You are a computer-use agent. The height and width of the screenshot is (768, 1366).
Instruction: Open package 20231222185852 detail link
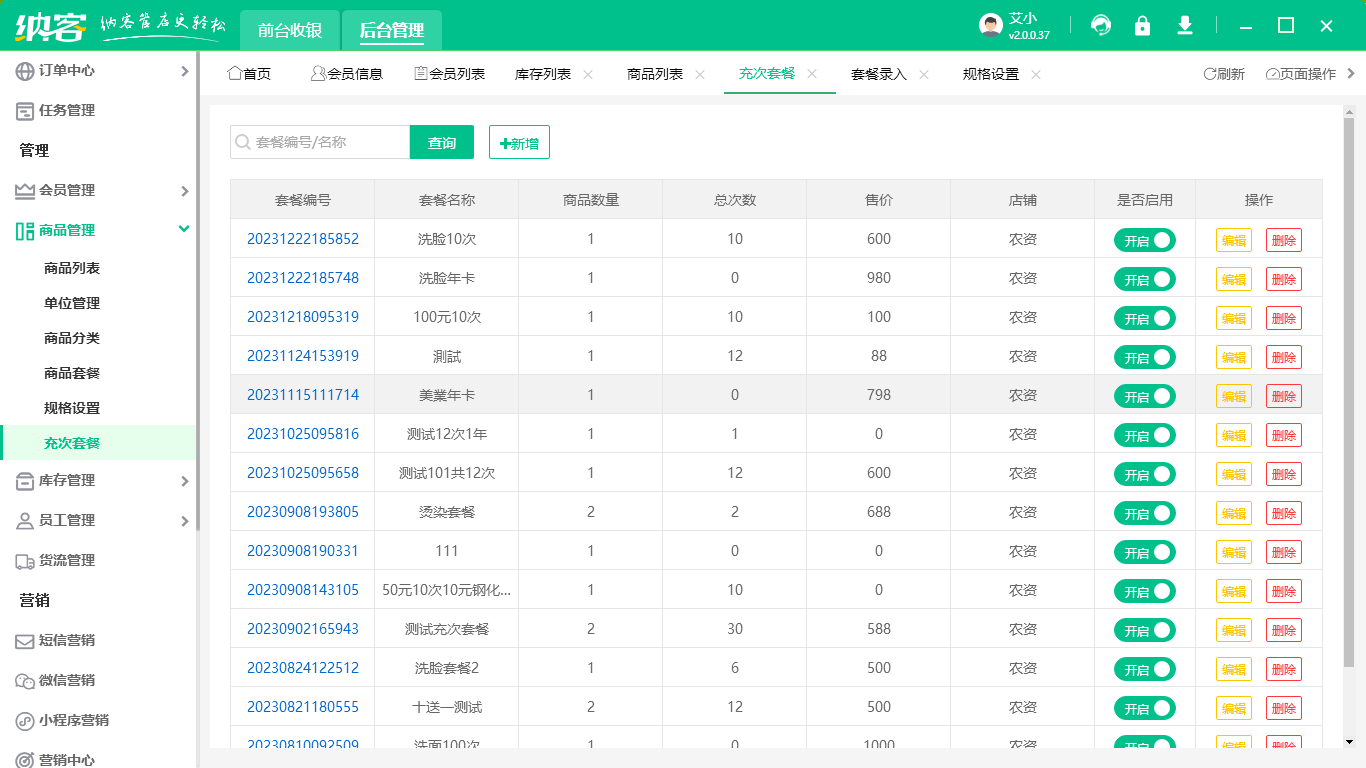304,239
